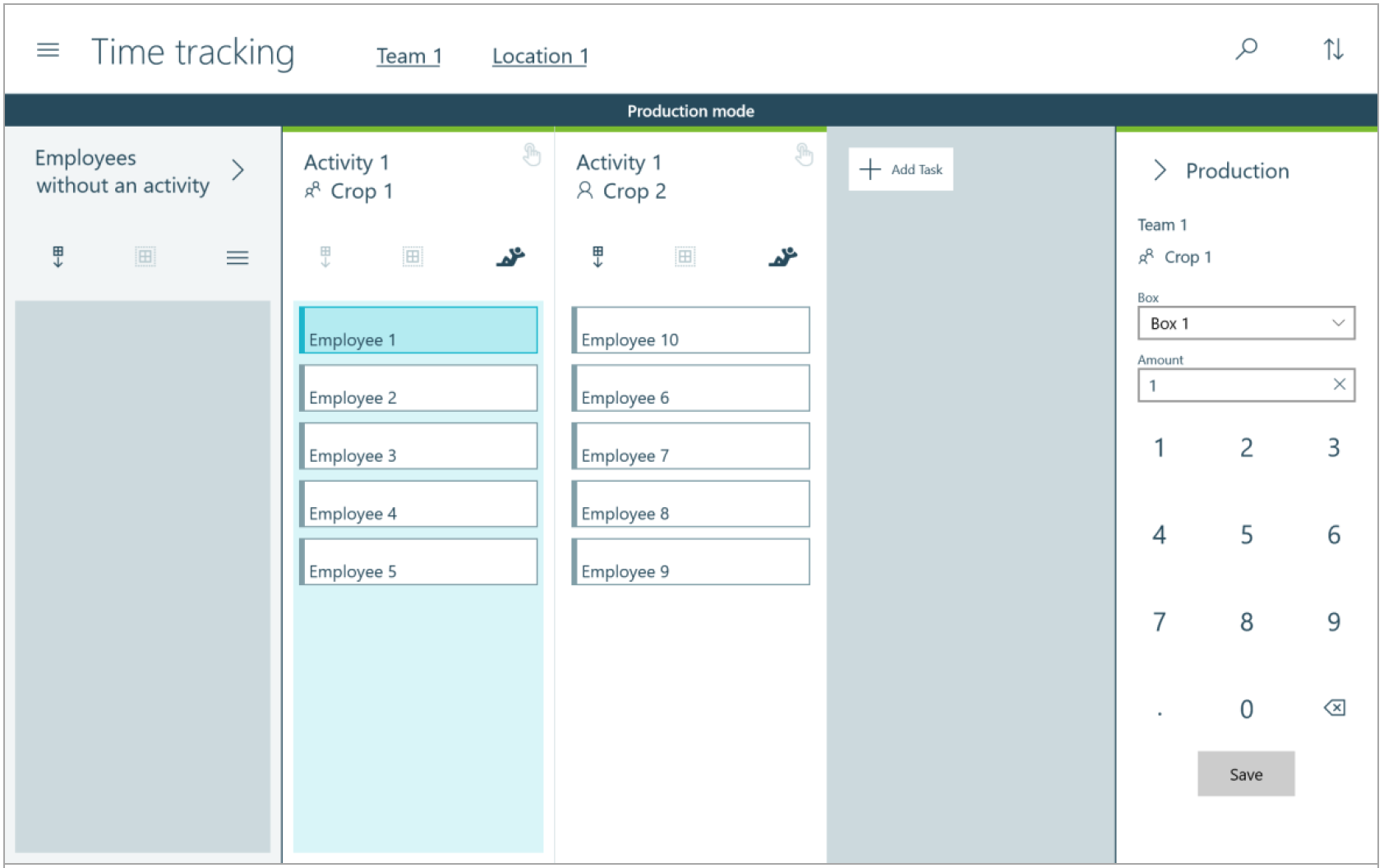Click grid icon in Crop 2 column
1384x868 pixels.
(685, 256)
